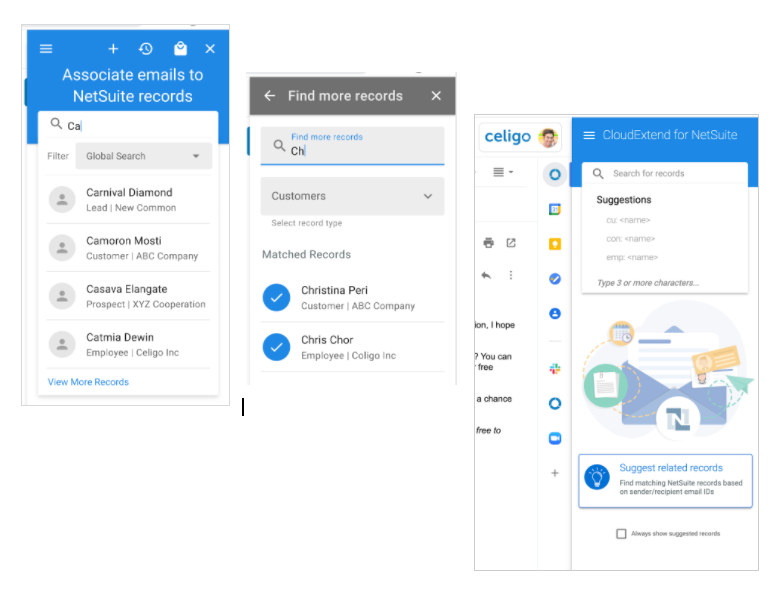Click avatar icon of Carnival Diamond
The width and height of the screenshot is (783, 594).
pyautogui.click(x=62, y=200)
